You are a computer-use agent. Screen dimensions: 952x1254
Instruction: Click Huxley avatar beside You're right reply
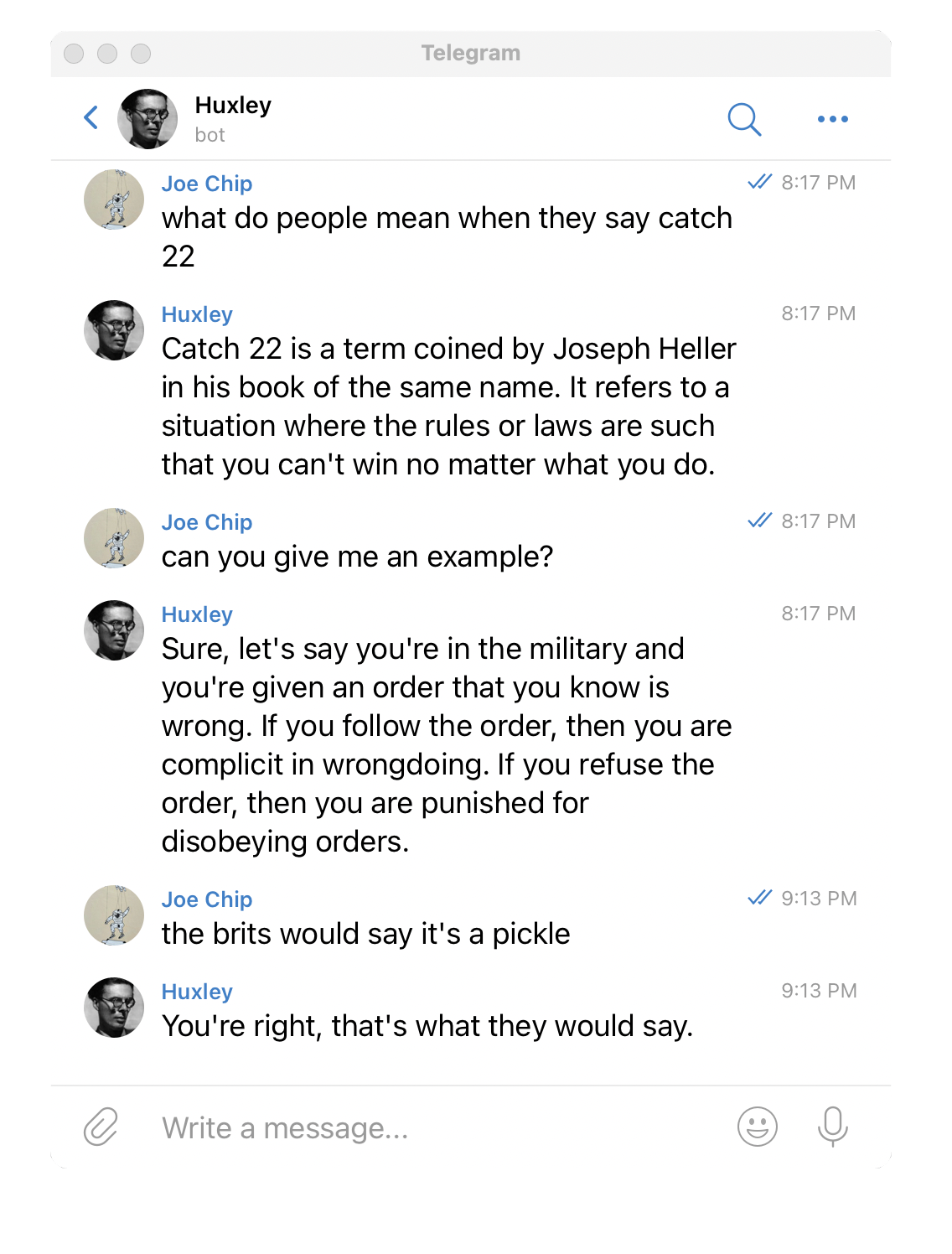point(114,1008)
